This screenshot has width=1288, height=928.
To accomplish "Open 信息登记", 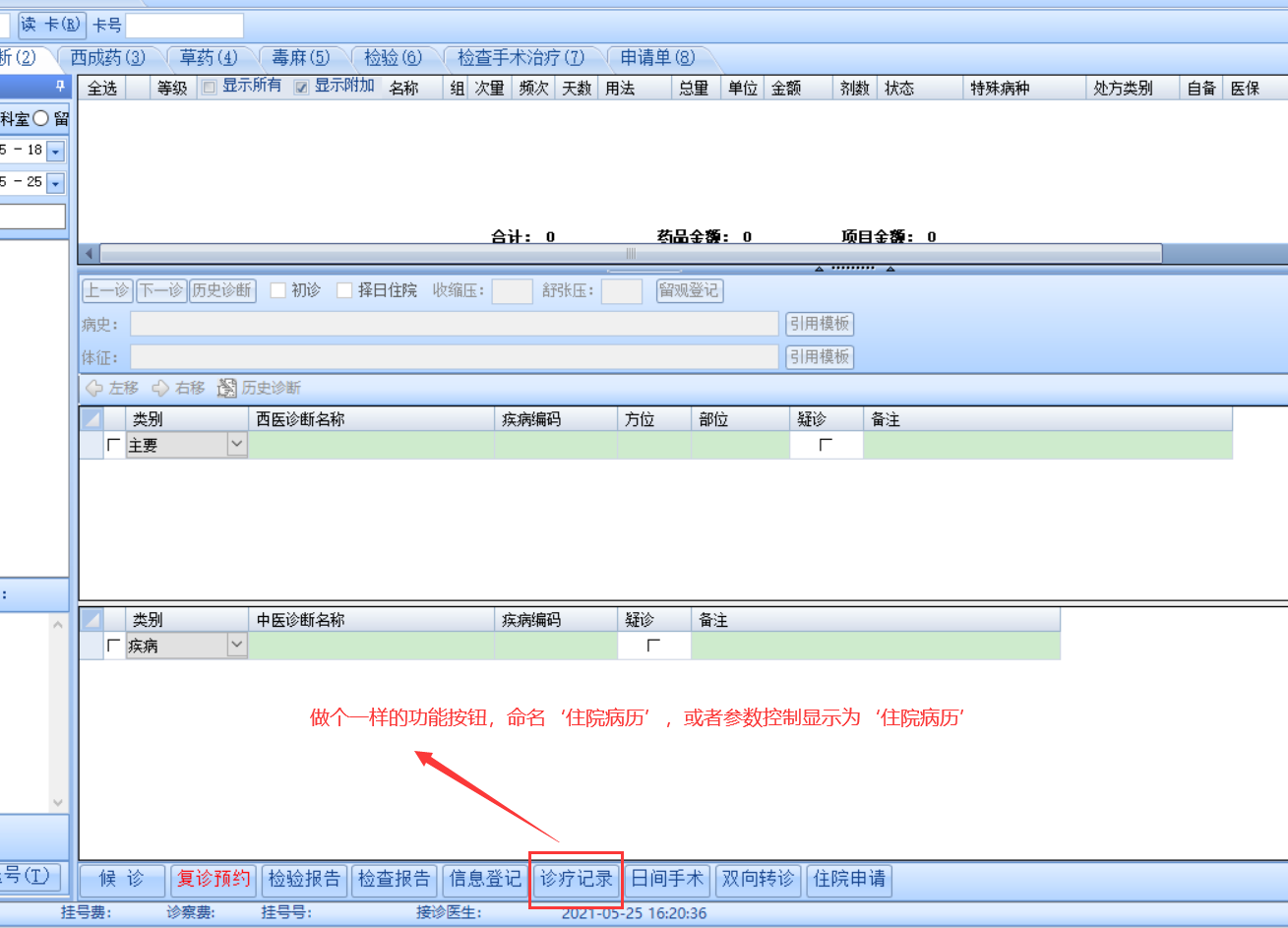I will point(485,879).
